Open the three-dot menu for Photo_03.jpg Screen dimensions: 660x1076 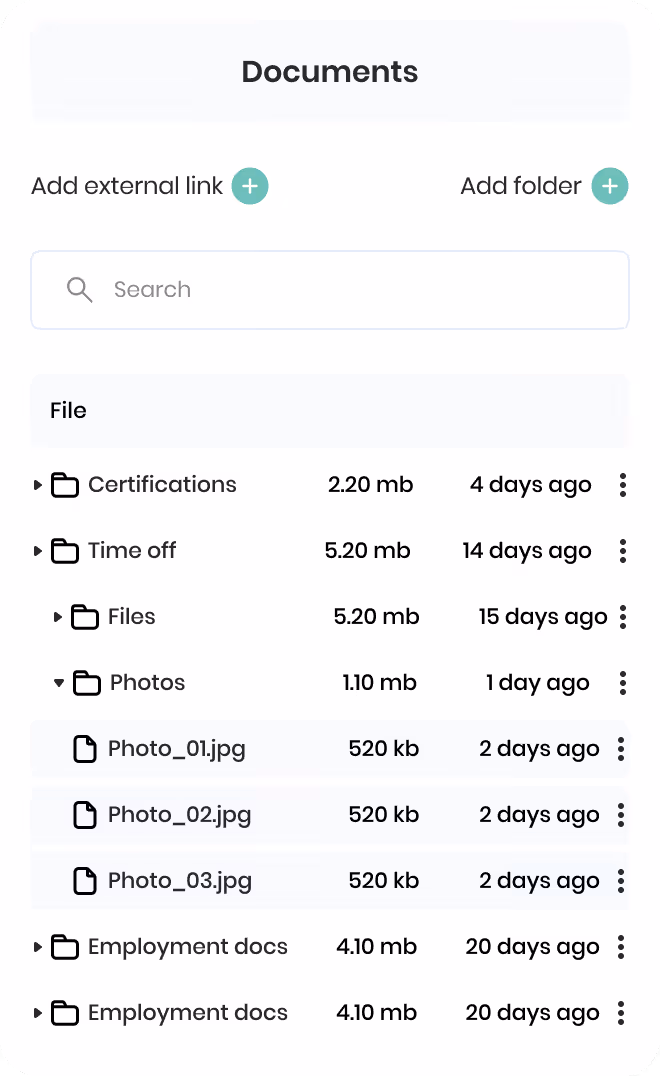click(x=621, y=880)
